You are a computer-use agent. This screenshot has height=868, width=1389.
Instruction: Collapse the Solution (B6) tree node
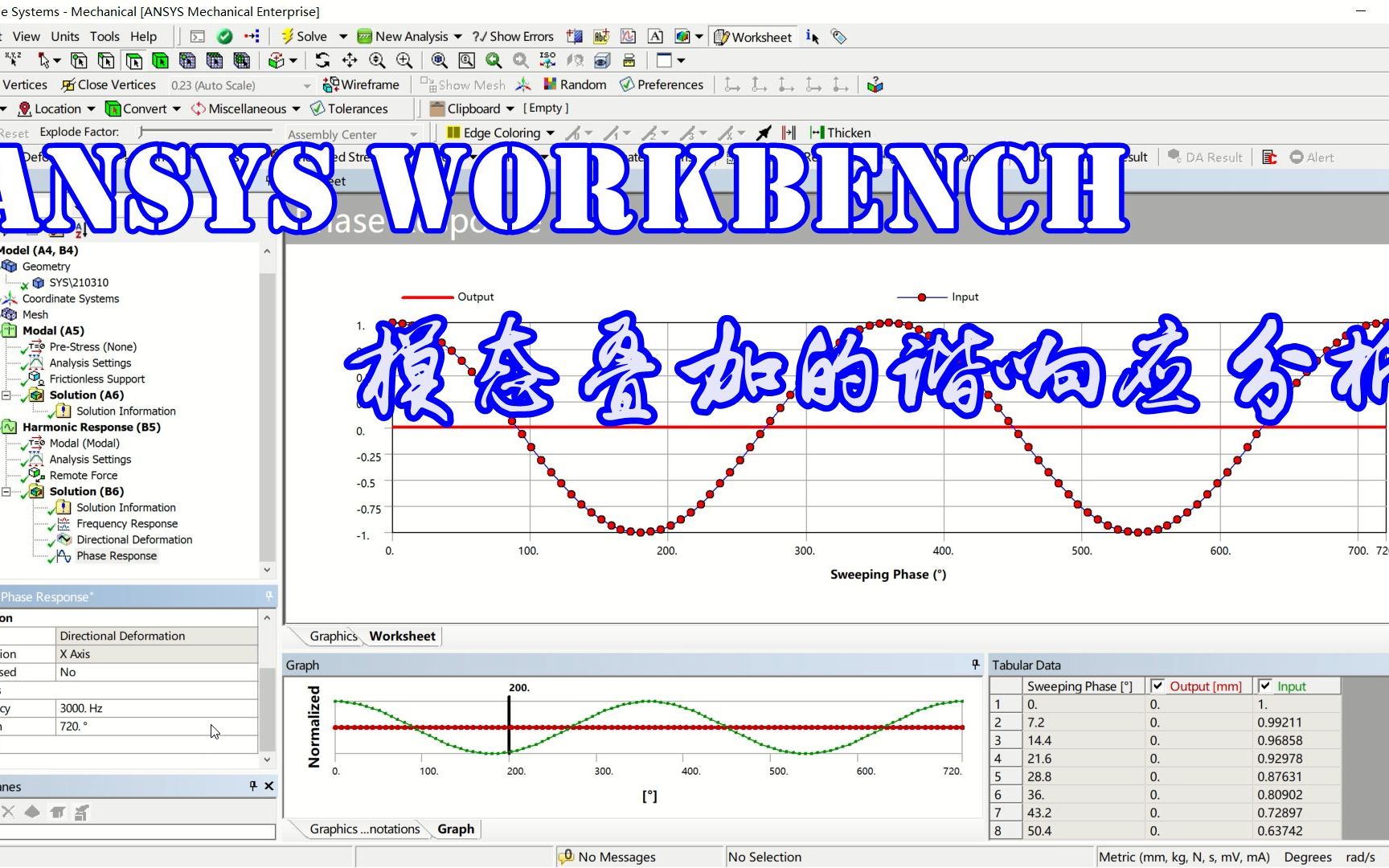click(6, 491)
